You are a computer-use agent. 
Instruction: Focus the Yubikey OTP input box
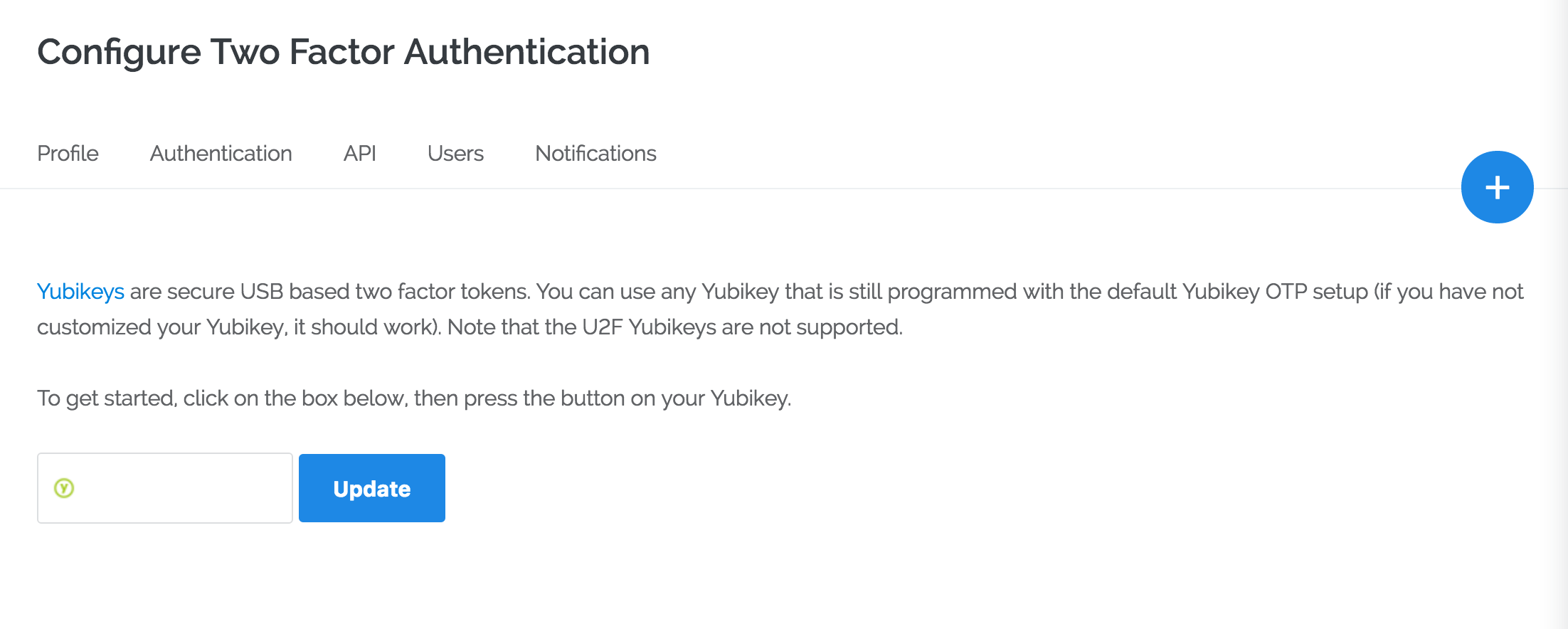pyautogui.click(x=178, y=488)
